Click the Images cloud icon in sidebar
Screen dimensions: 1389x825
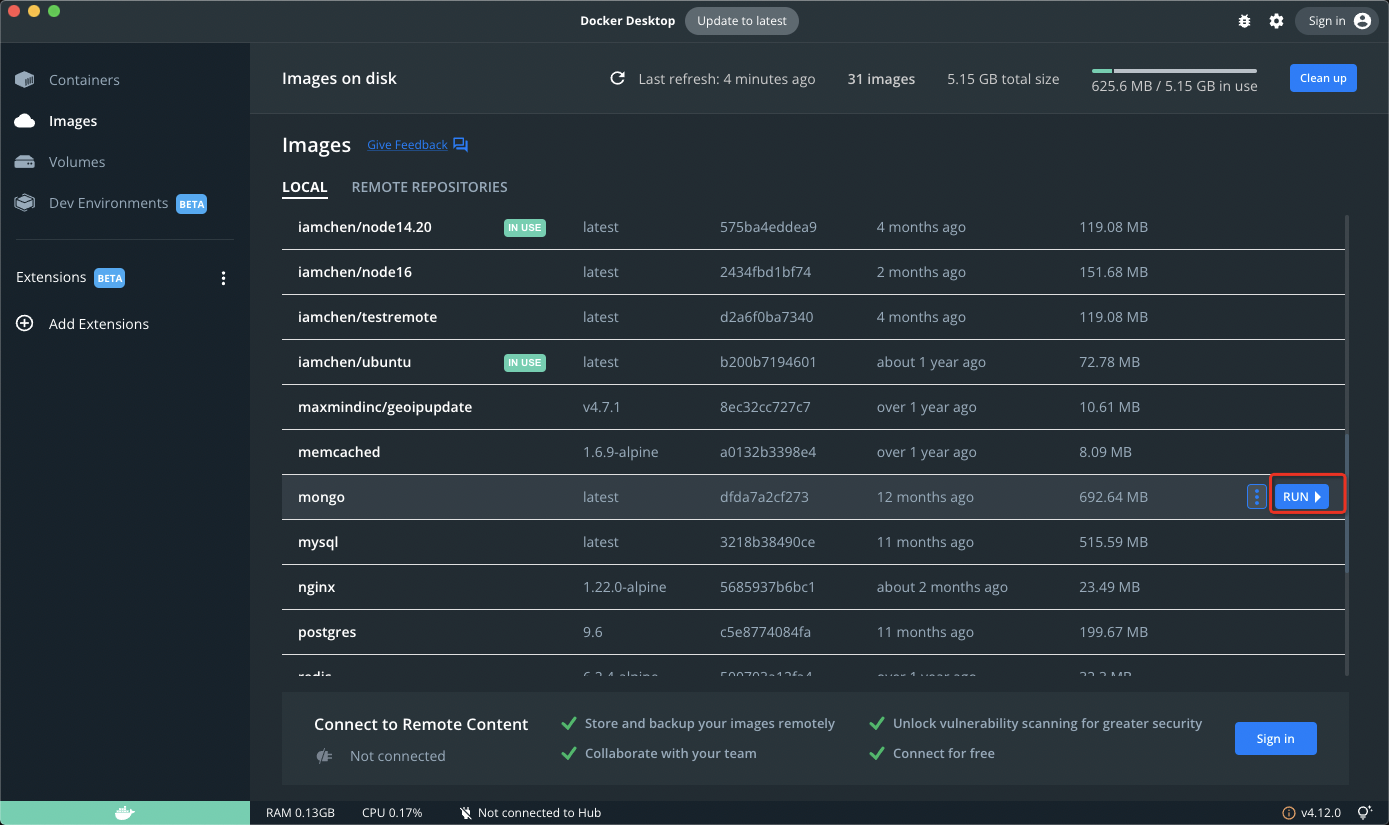[x=25, y=121]
